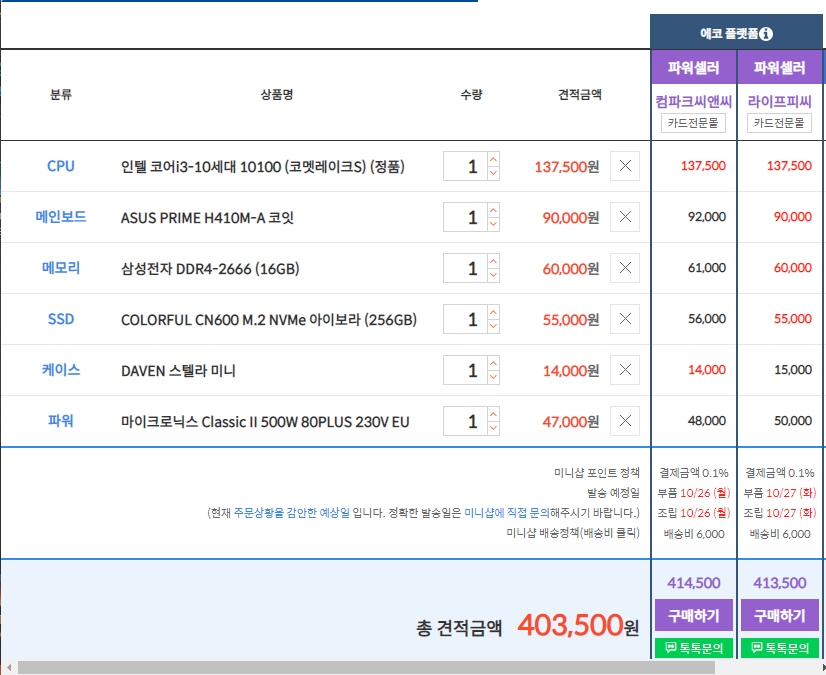Decrease the 메인보드 quantity
The height and width of the screenshot is (675, 826).
[493, 224]
